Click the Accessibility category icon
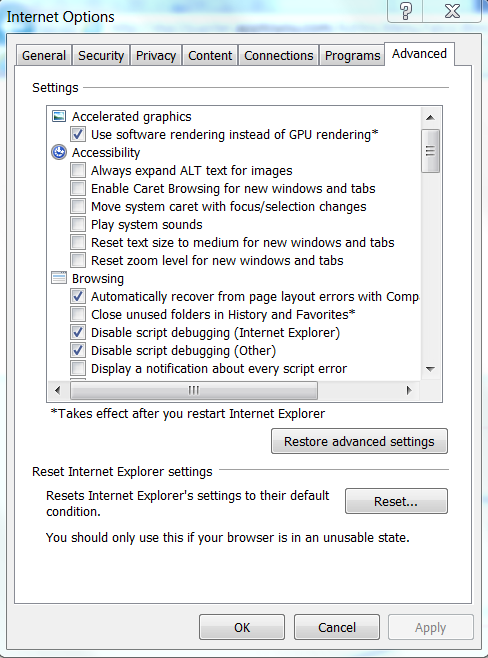The height and width of the screenshot is (658, 488). click(x=59, y=152)
